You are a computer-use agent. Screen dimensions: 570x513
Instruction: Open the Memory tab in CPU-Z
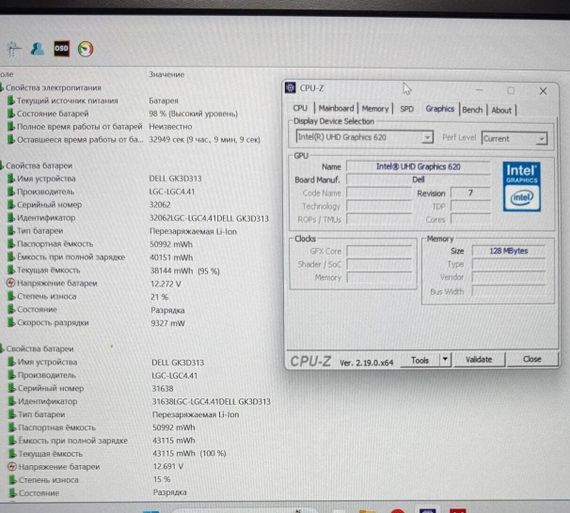[x=375, y=109]
